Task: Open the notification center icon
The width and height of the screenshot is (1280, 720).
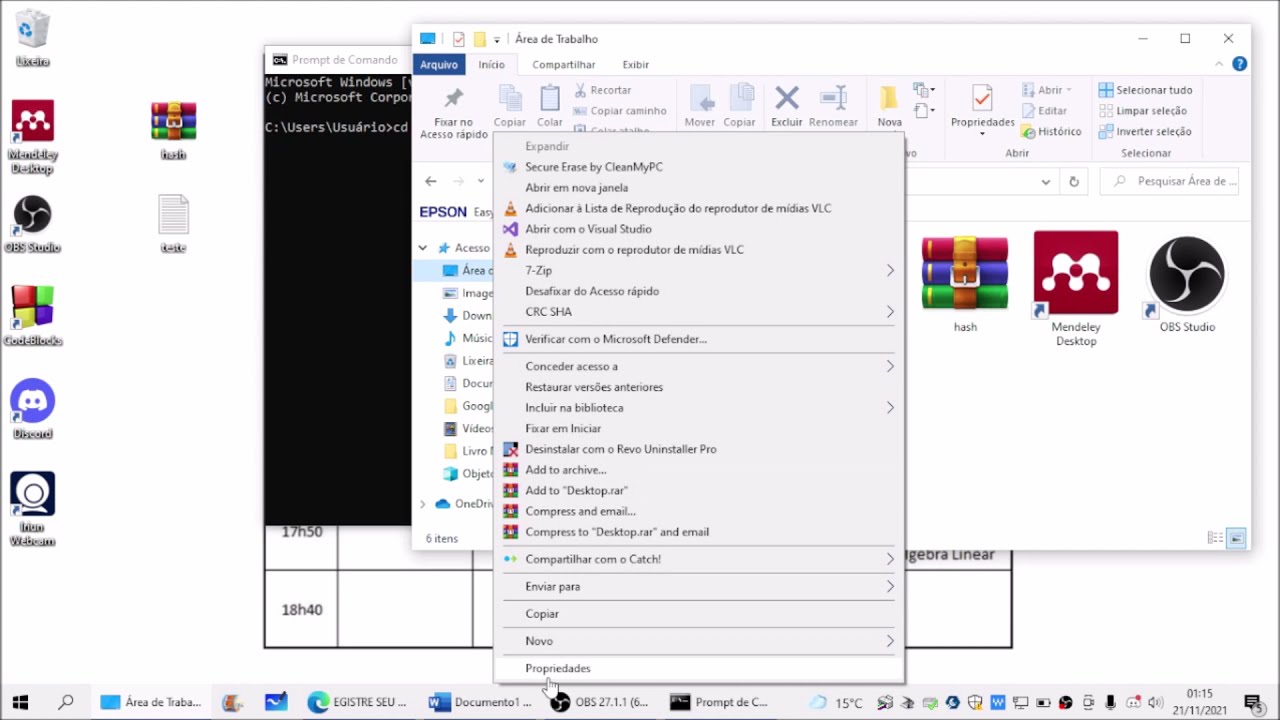Action: 1252,702
